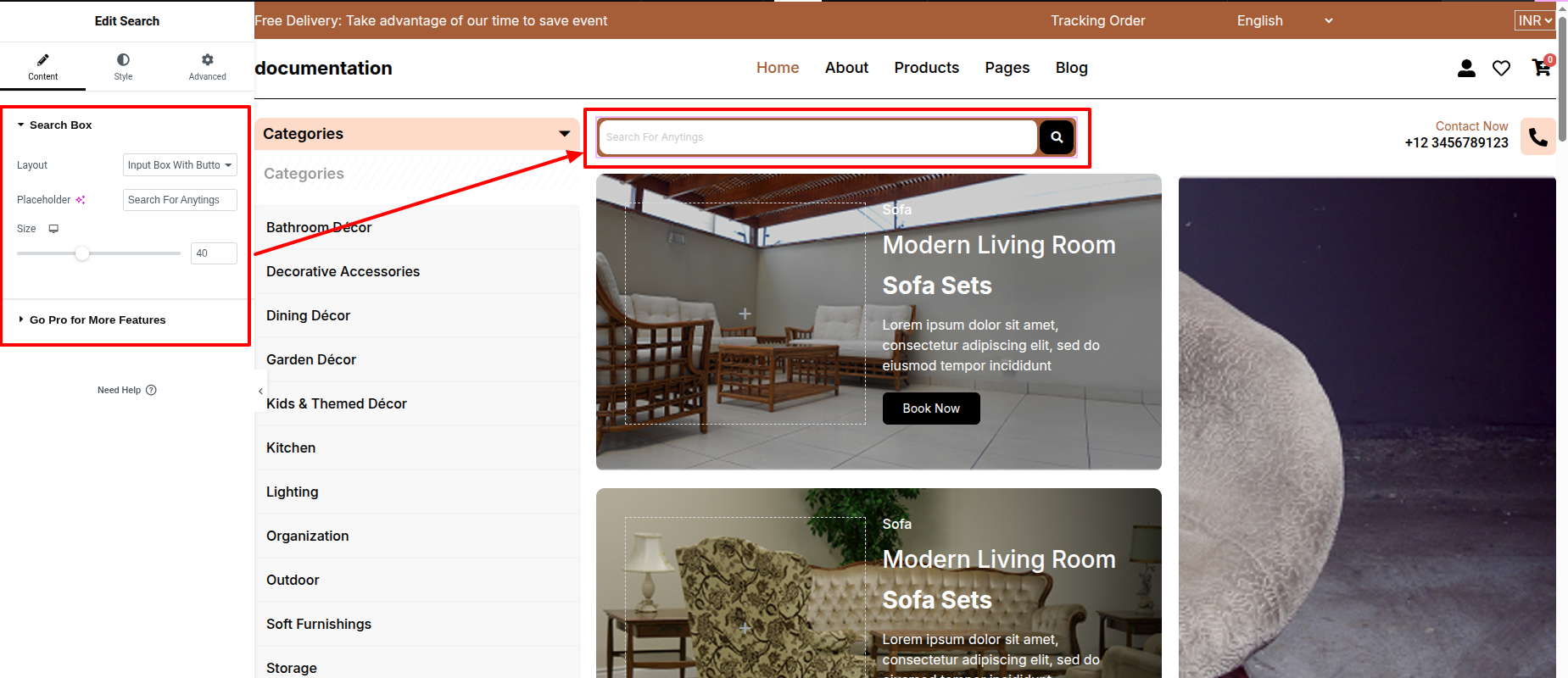
Task: Open the shopping cart icon
Action: (1541, 68)
